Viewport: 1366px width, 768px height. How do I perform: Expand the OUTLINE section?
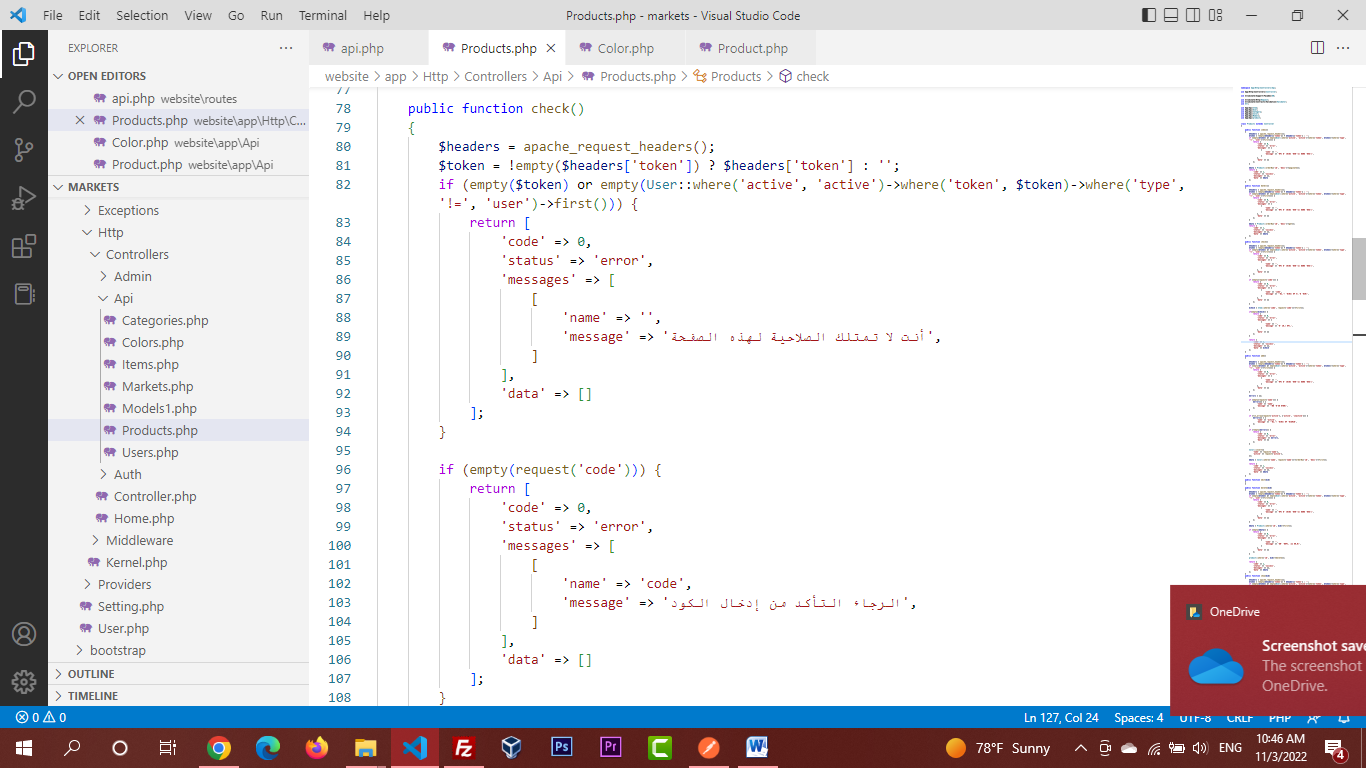point(91,674)
